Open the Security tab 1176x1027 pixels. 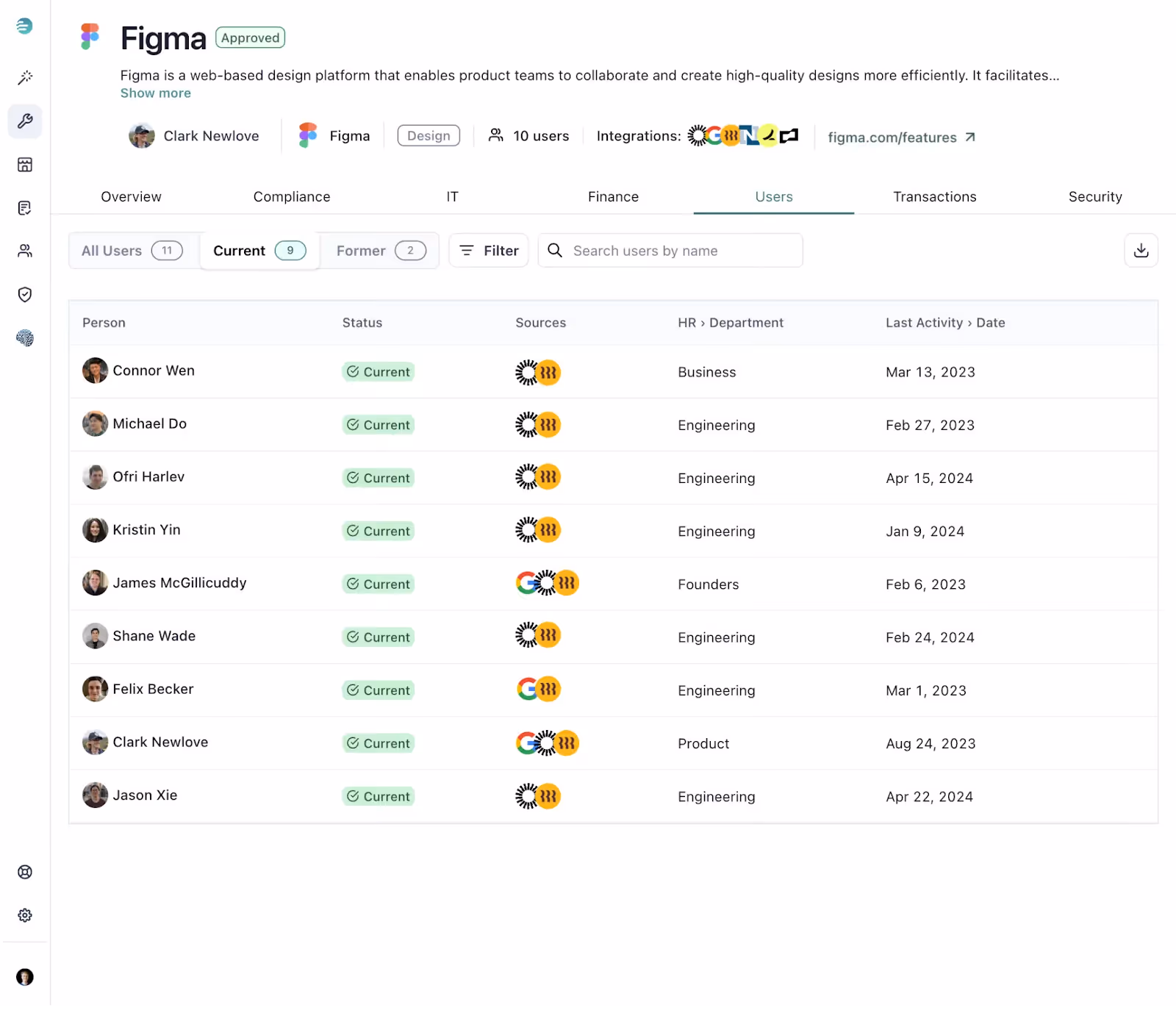(x=1095, y=197)
